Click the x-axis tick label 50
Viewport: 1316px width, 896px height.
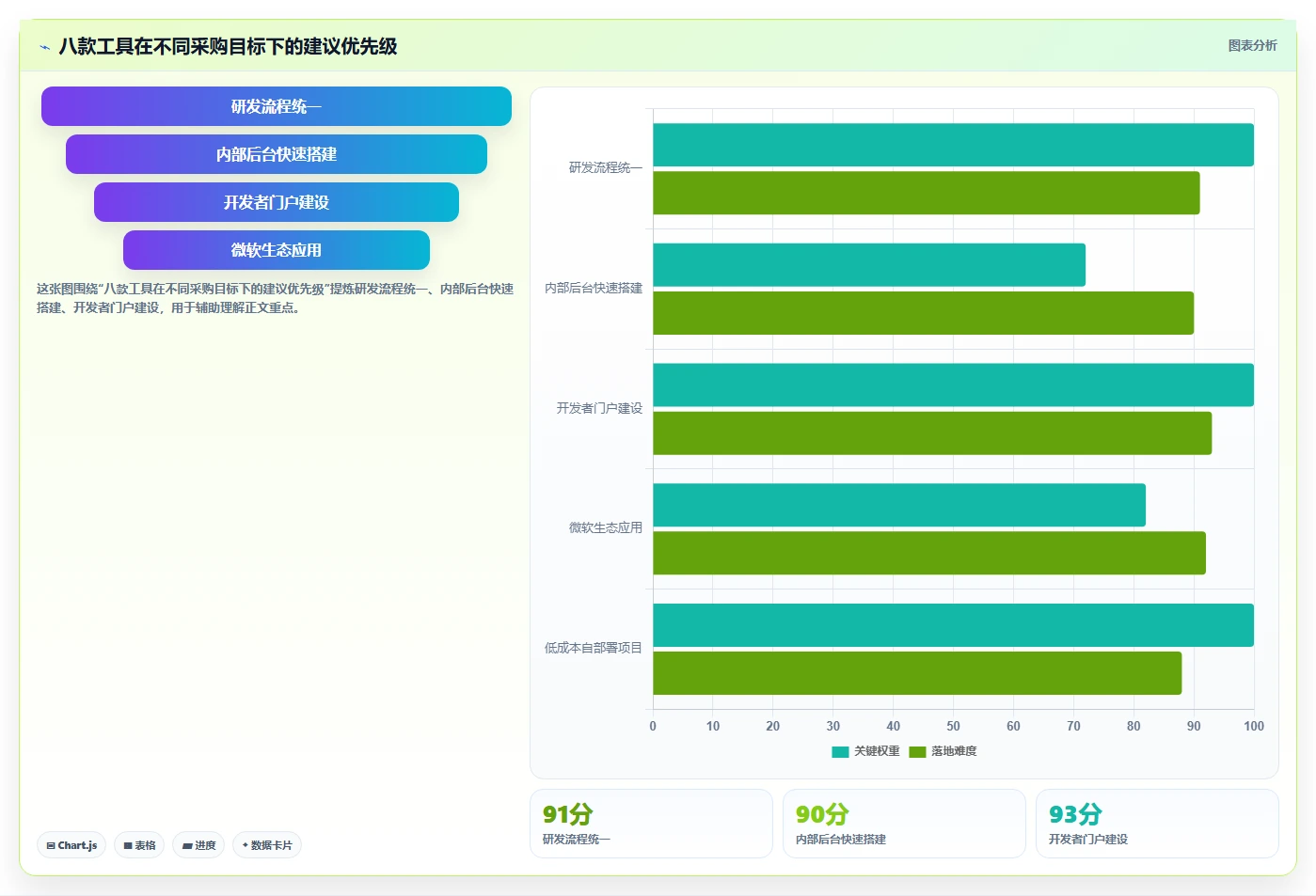(x=953, y=726)
